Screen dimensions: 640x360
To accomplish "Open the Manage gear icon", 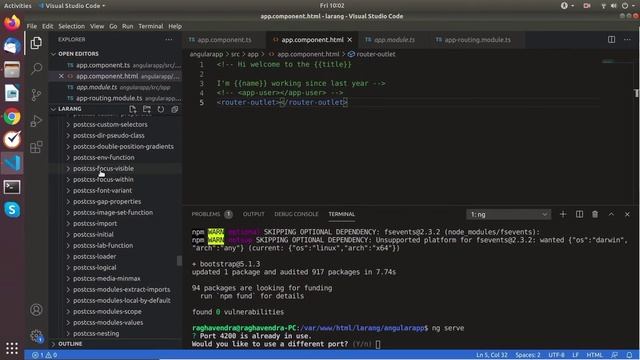I will pos(36,336).
